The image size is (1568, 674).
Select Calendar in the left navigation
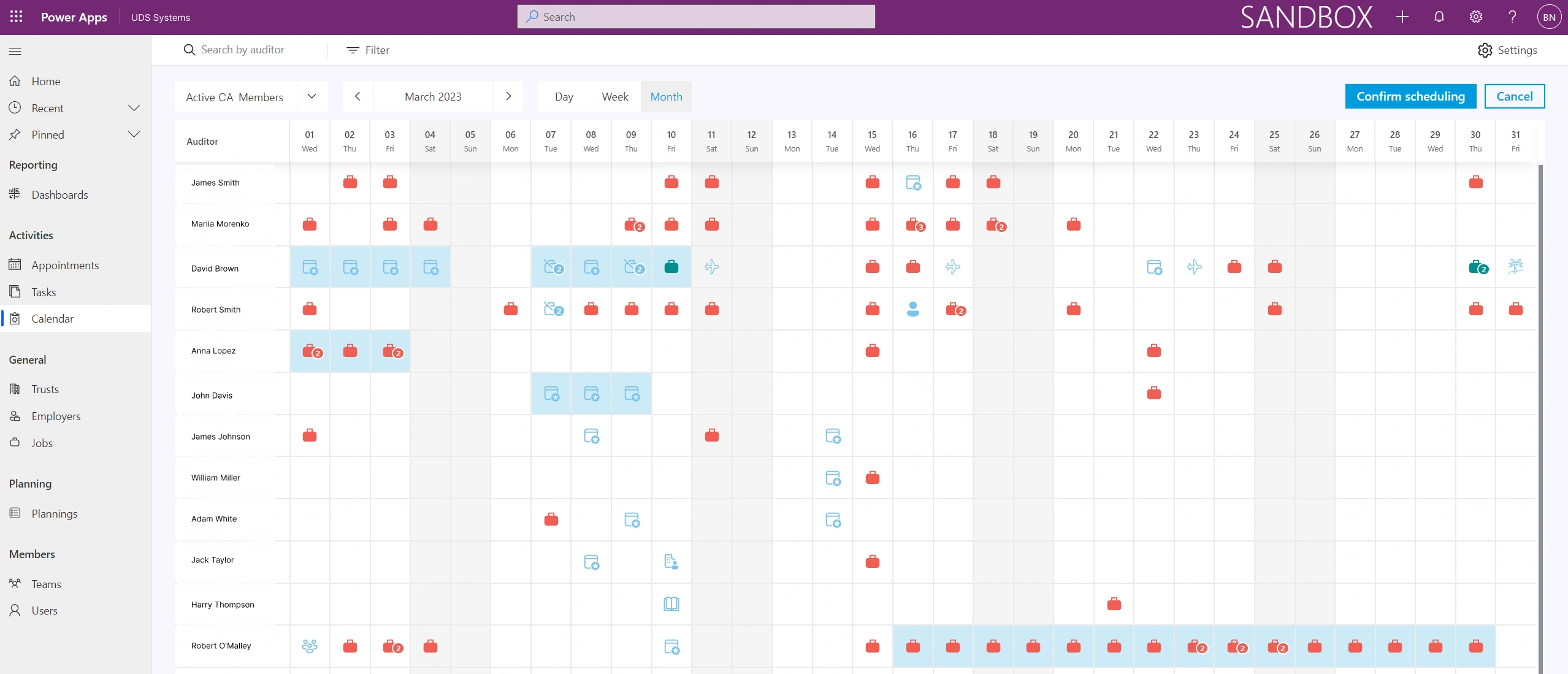(53, 318)
